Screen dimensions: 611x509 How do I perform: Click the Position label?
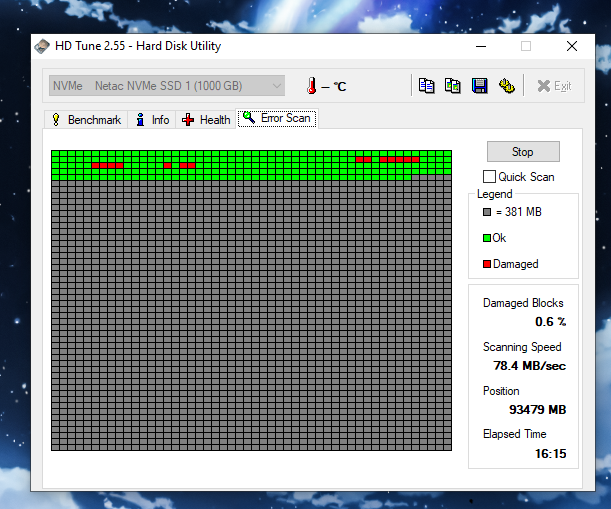pos(501,391)
